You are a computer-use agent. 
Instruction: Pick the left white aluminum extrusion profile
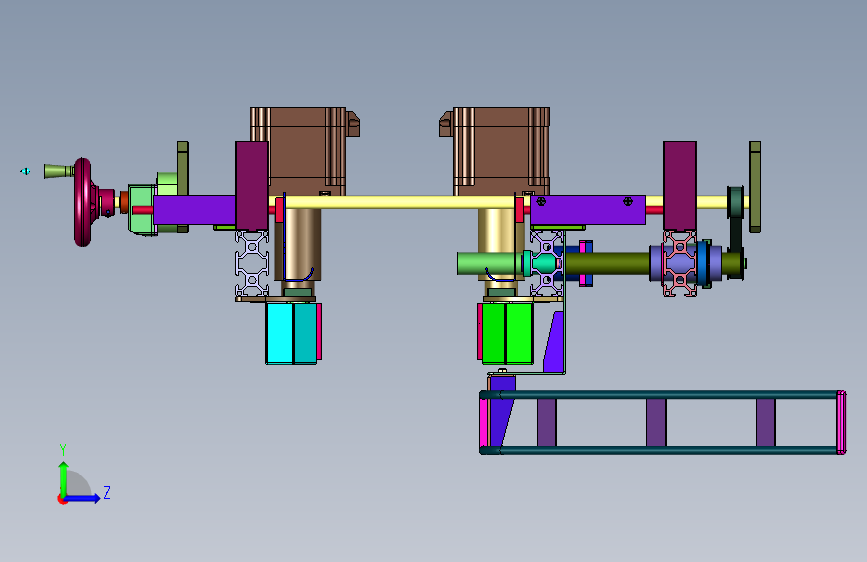(x=252, y=263)
